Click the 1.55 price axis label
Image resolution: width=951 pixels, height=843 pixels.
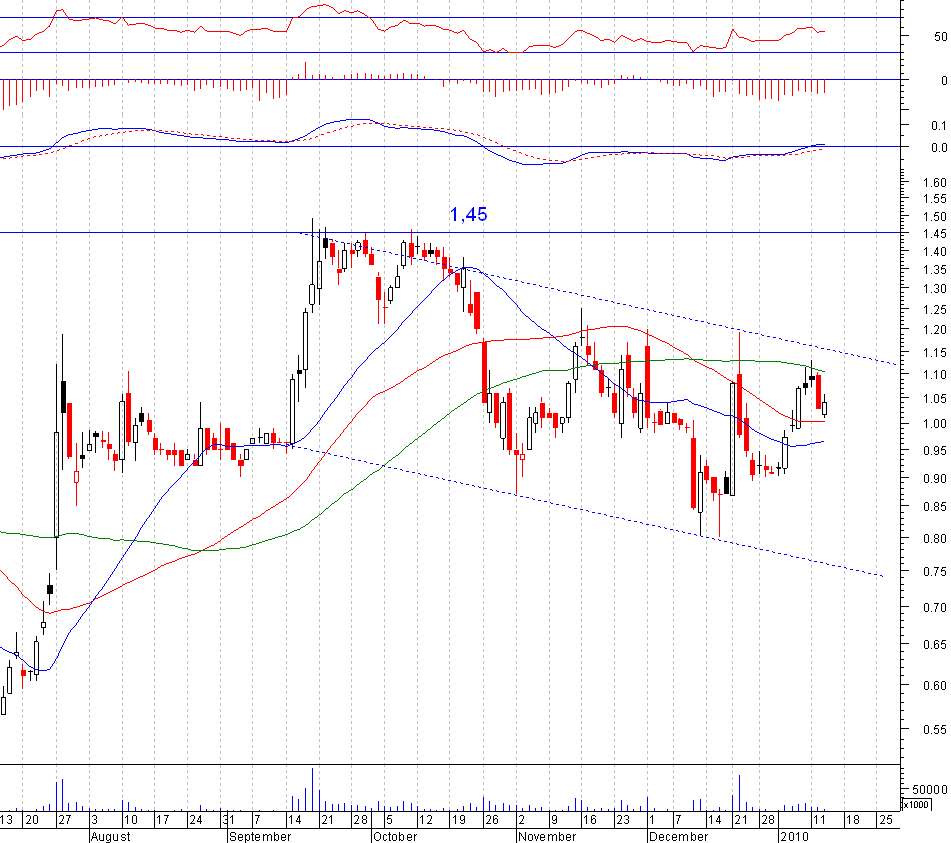click(x=935, y=199)
